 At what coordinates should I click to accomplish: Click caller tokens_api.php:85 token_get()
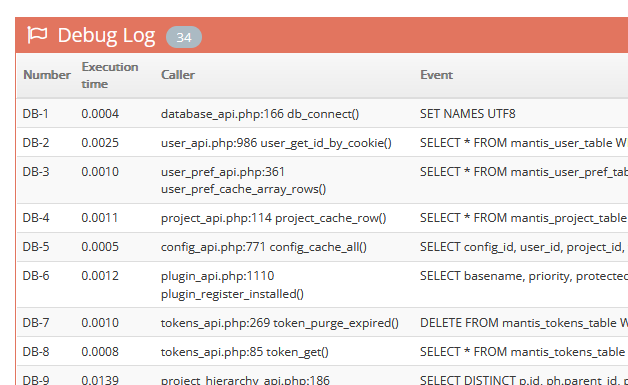click(x=245, y=352)
